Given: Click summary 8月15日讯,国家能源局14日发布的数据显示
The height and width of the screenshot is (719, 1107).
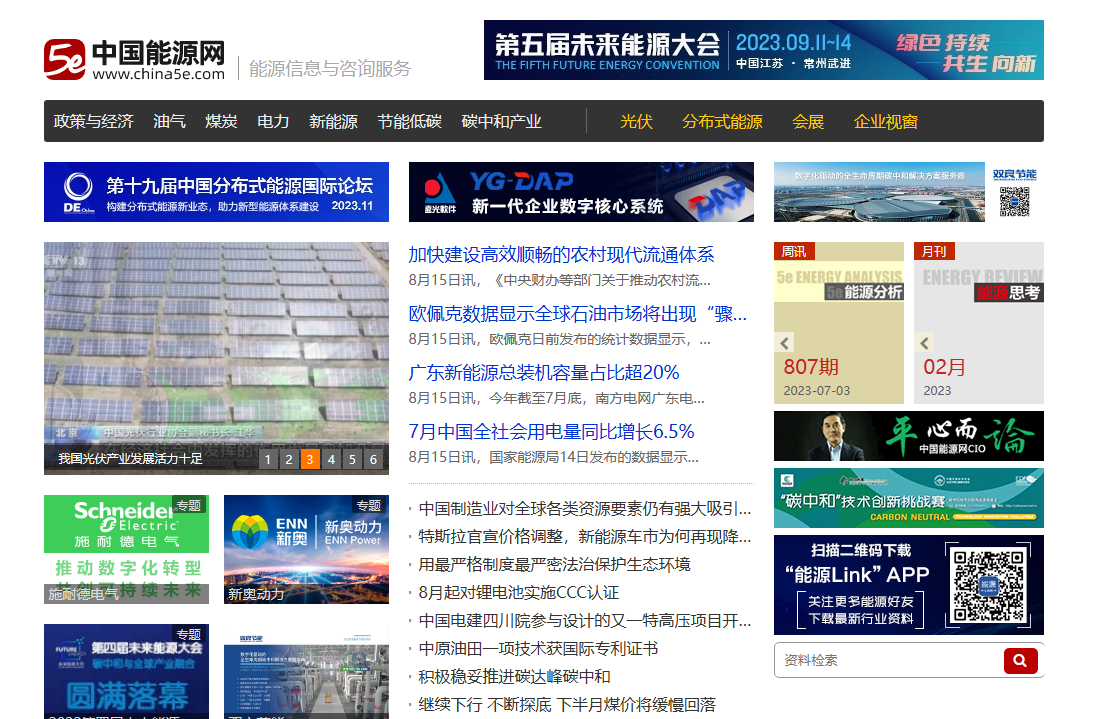Looking at the screenshot, I should (x=554, y=458).
